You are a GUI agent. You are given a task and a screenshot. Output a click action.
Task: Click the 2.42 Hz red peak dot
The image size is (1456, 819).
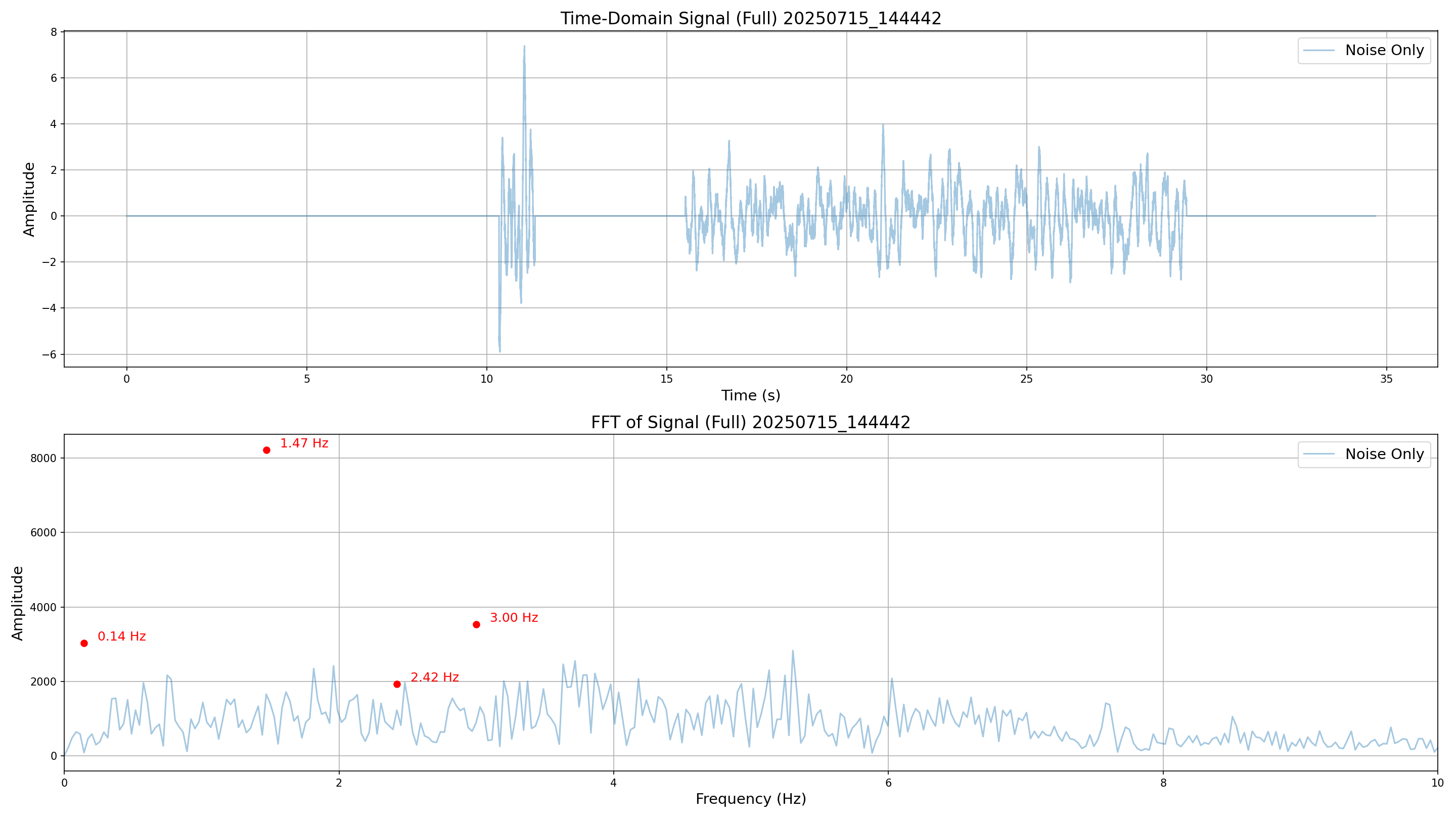(x=397, y=685)
